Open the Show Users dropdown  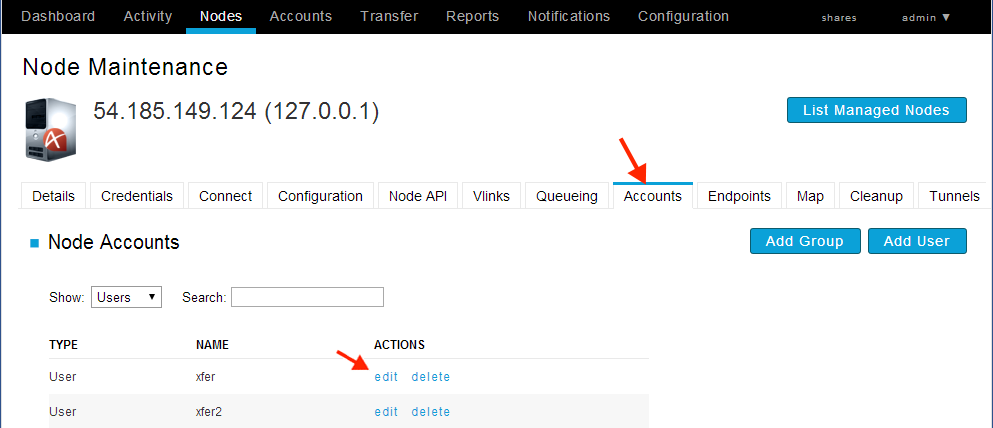pyautogui.click(x=127, y=297)
